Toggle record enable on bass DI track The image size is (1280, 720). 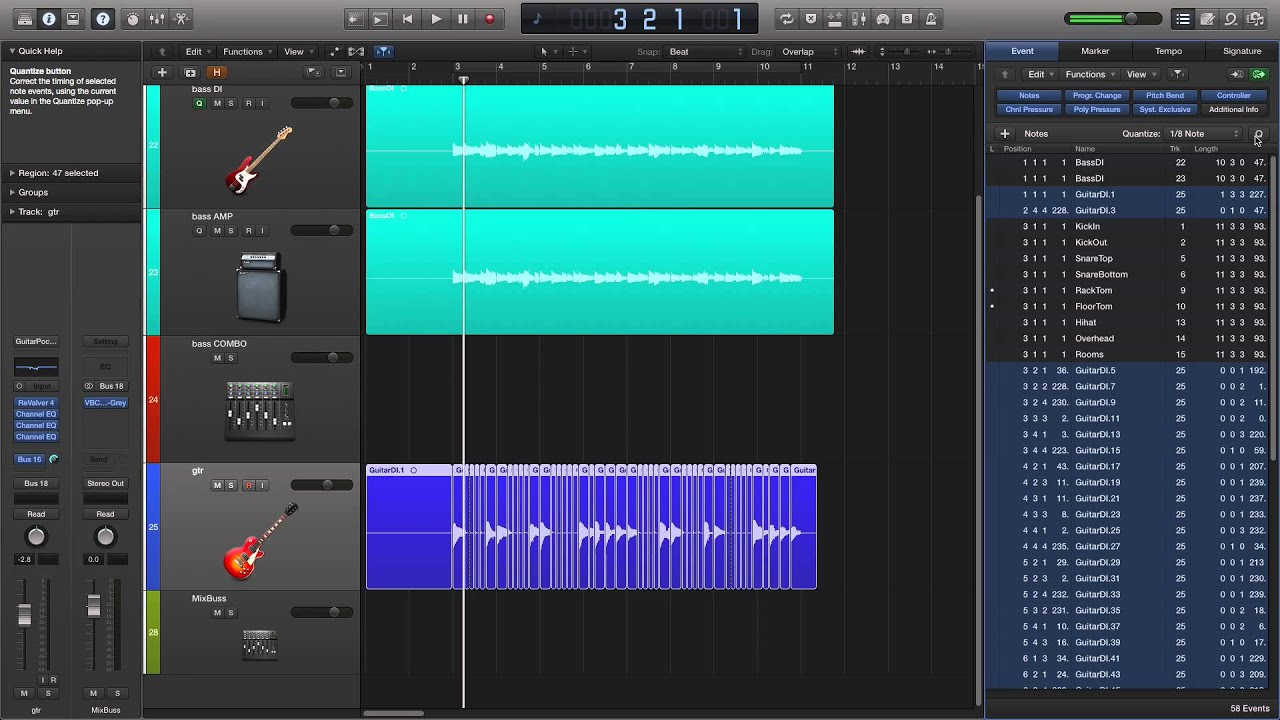tap(248, 103)
